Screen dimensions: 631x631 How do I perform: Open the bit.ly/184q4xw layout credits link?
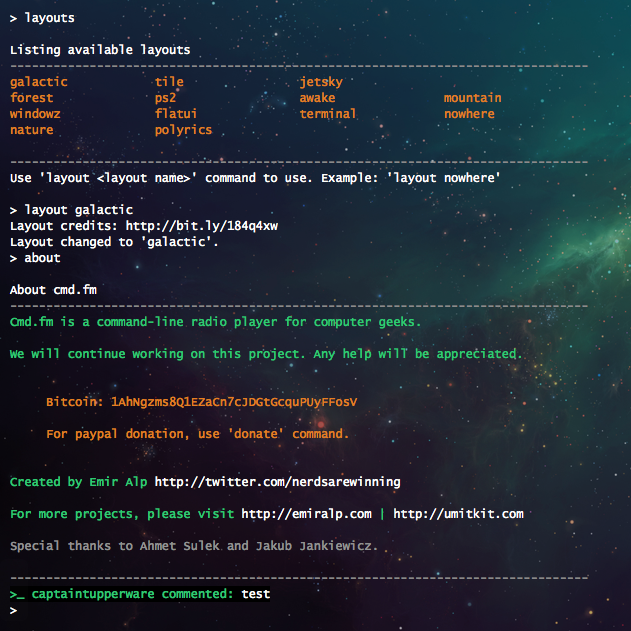pyautogui.click(x=202, y=226)
